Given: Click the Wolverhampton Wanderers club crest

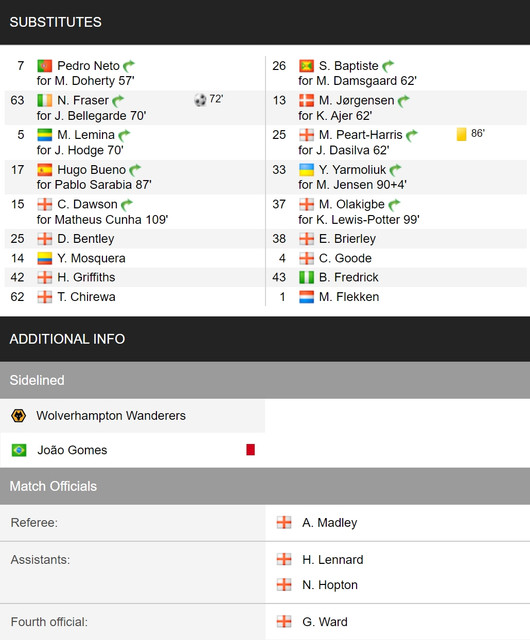Looking at the screenshot, I should pyautogui.click(x=18, y=416).
